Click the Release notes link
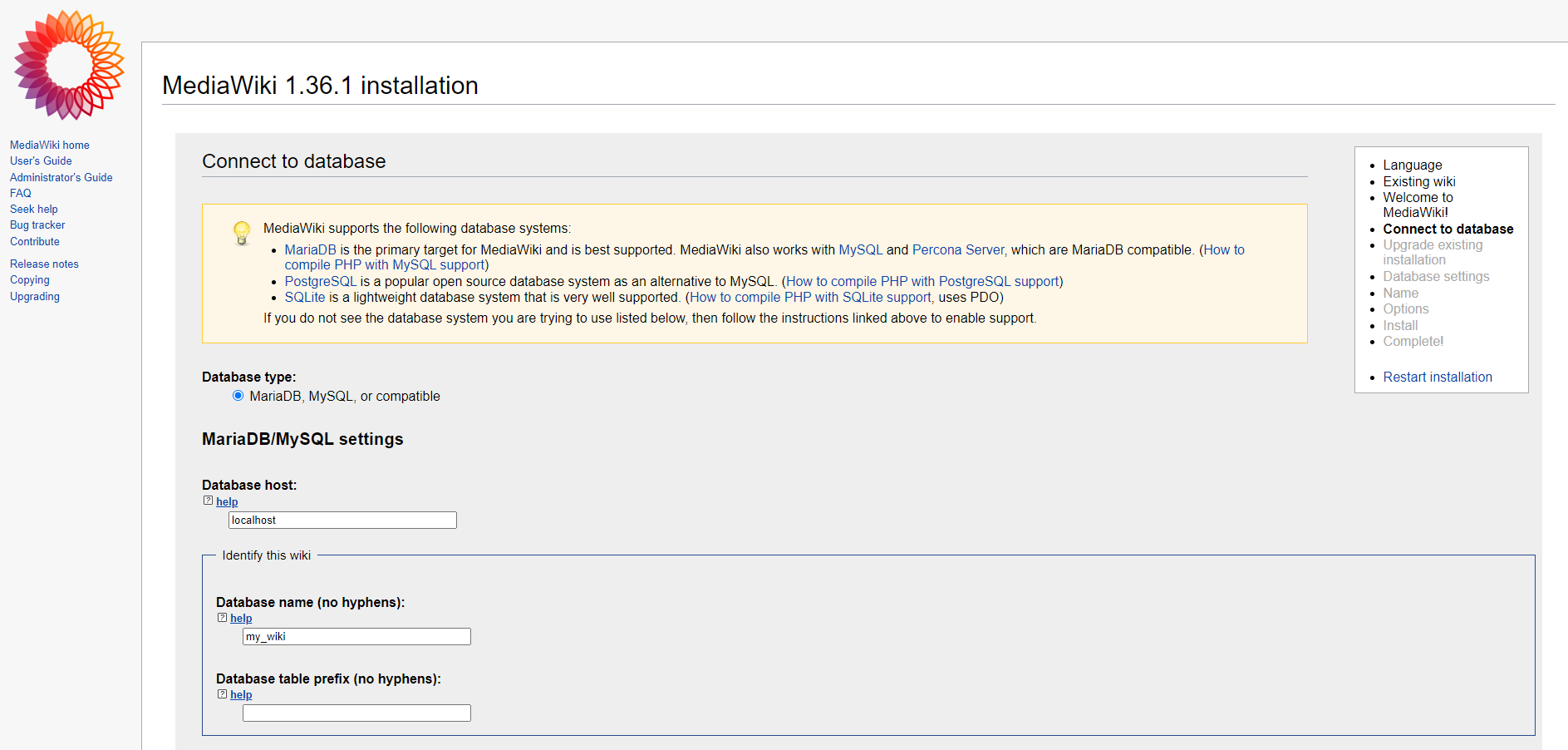 point(44,264)
